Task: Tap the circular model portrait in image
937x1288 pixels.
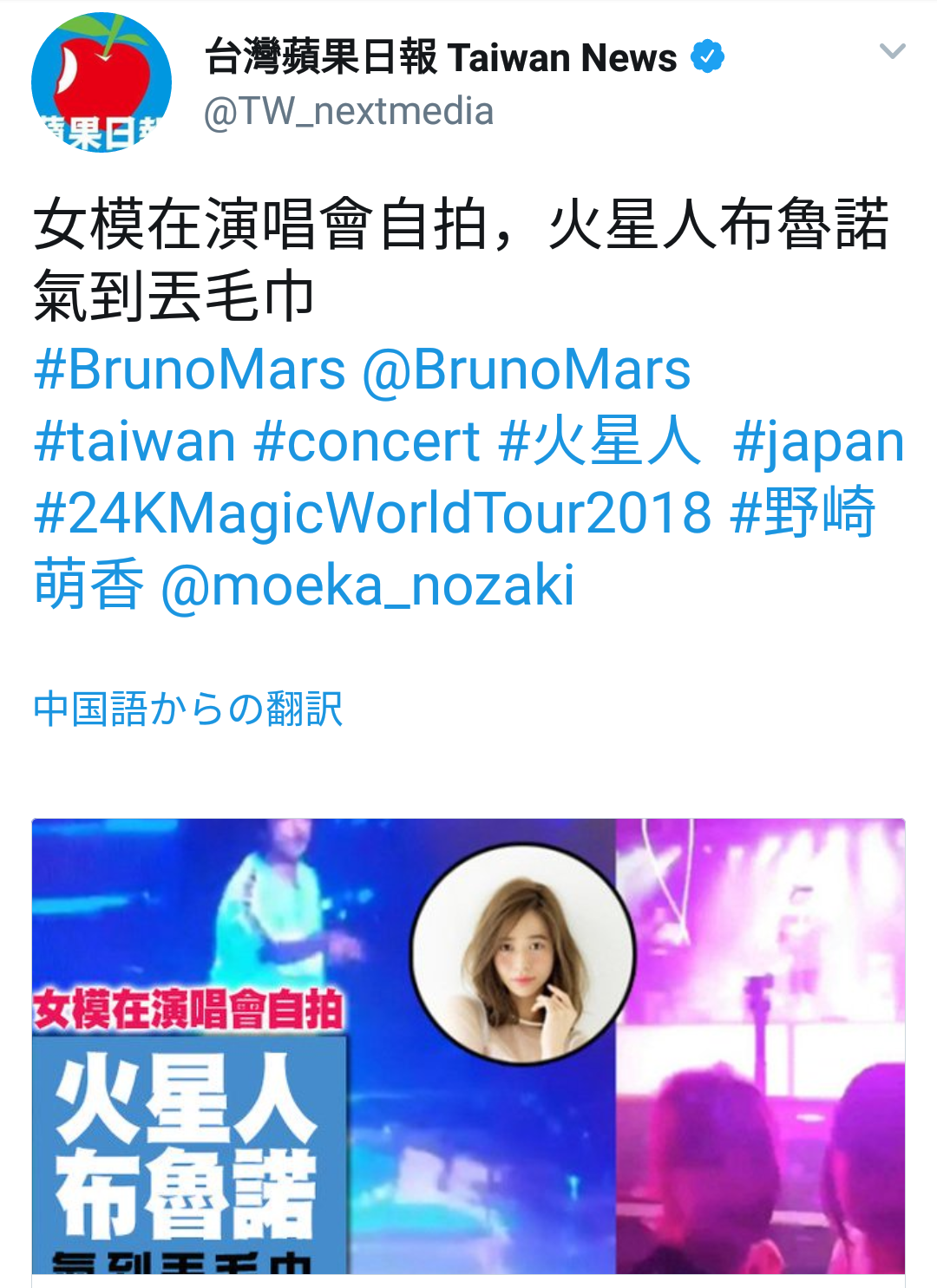Action: coord(523,954)
